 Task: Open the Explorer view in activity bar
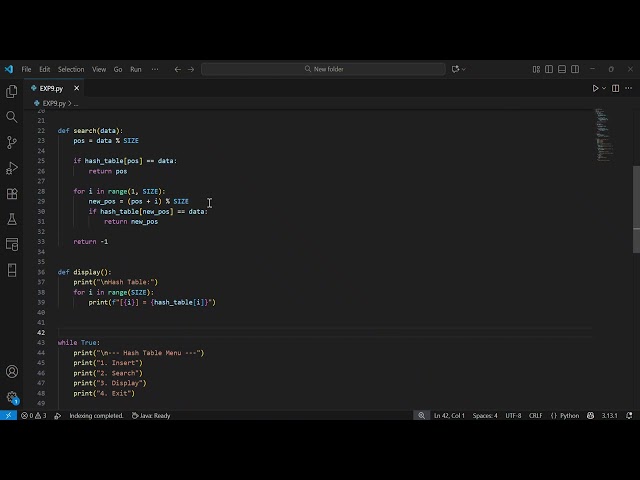pyautogui.click(x=12, y=91)
